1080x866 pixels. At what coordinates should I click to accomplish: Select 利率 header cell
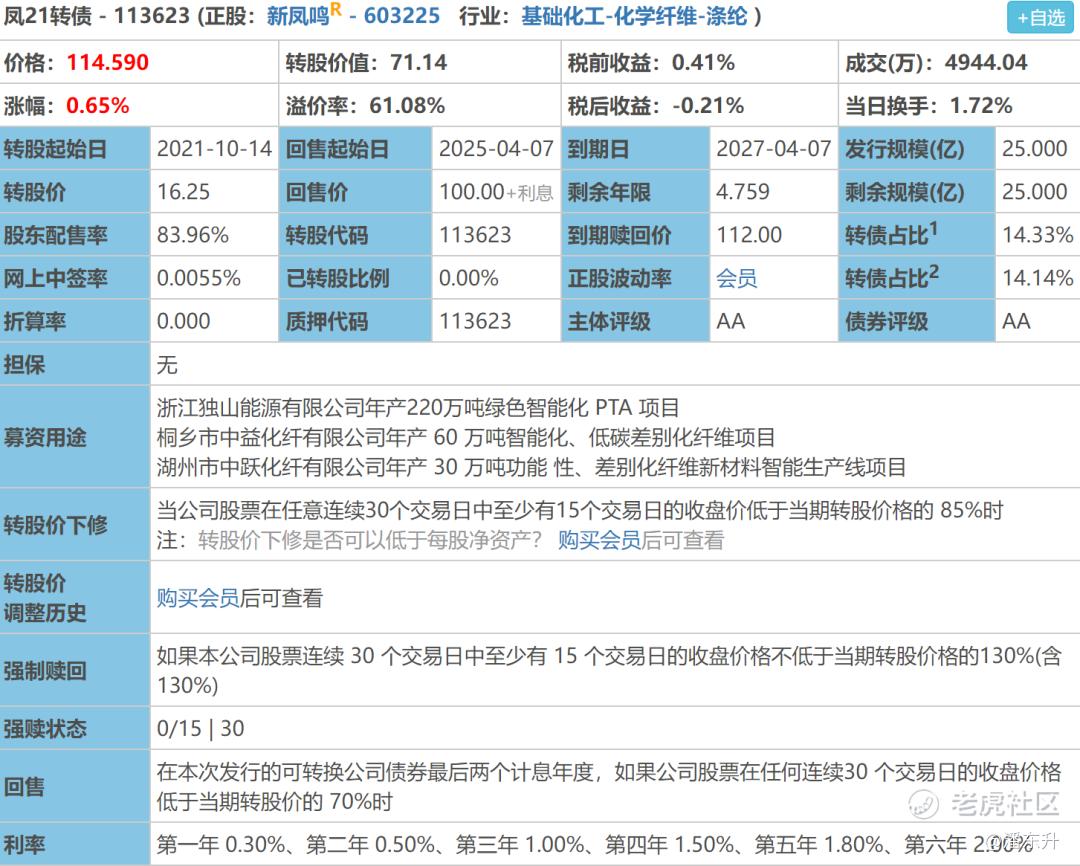click(74, 845)
